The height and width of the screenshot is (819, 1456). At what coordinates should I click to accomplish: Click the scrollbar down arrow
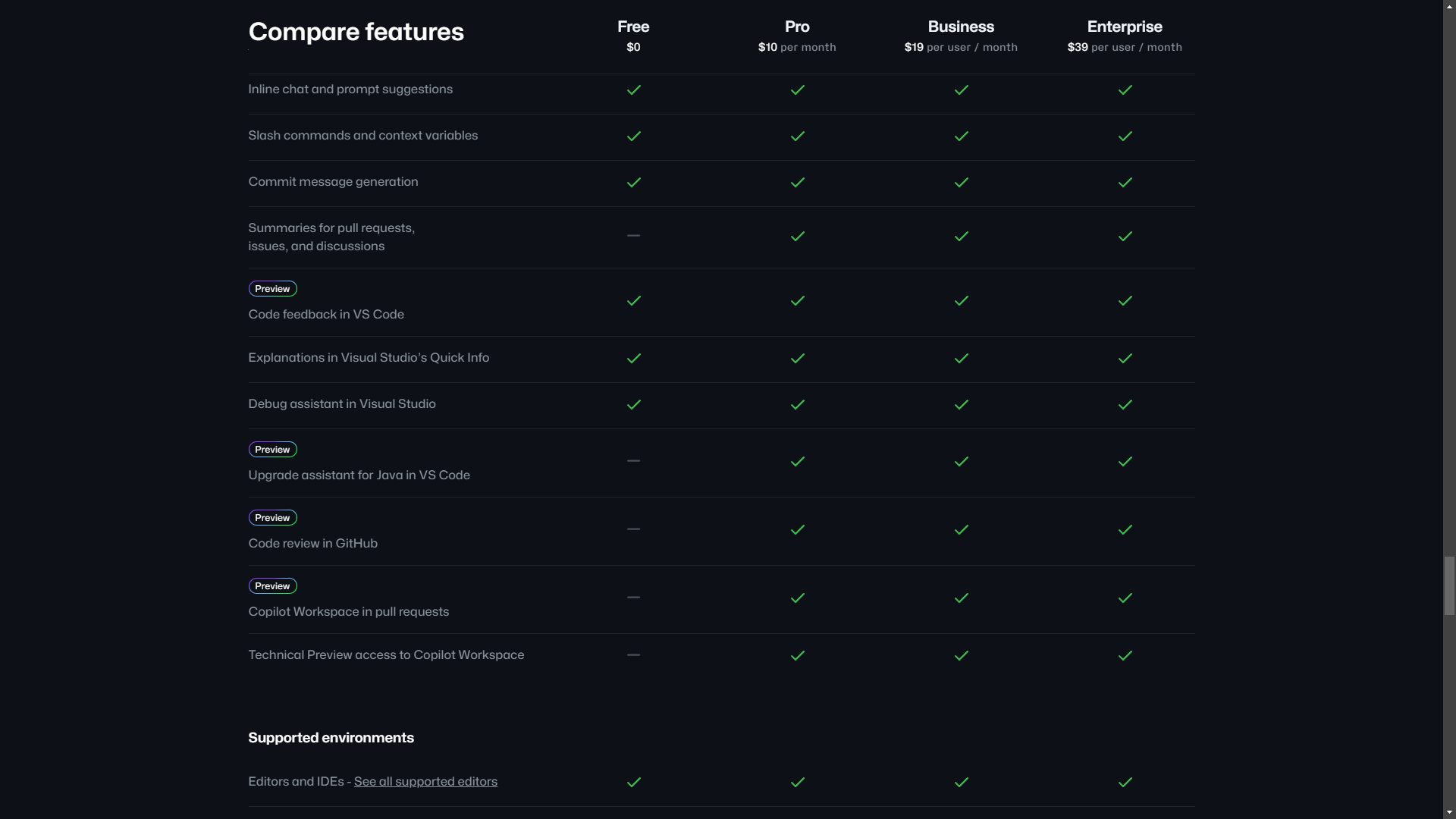[1449, 812]
